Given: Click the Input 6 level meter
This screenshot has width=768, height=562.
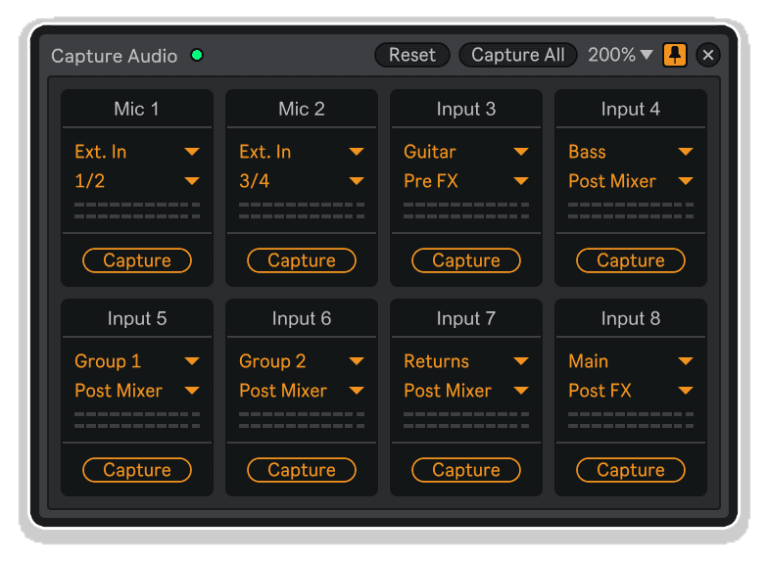Looking at the screenshot, I should point(302,420).
